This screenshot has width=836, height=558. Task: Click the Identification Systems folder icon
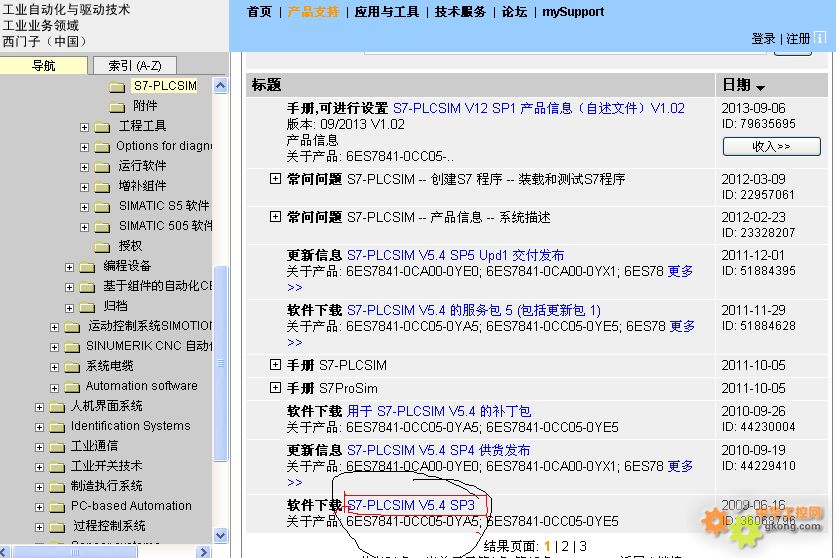point(58,427)
